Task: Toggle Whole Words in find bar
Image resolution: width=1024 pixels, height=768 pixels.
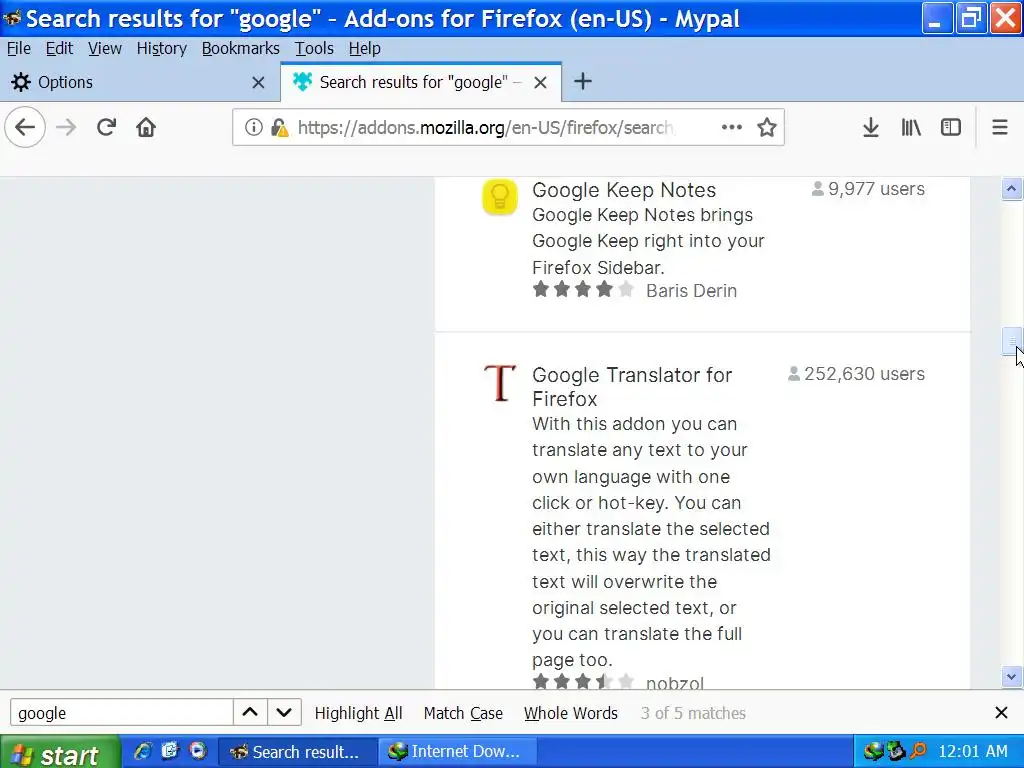Action: coord(571,713)
